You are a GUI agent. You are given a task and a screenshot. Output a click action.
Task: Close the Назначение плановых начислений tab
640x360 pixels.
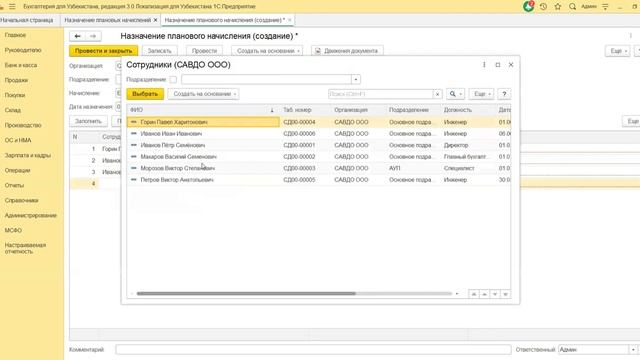tap(155, 20)
